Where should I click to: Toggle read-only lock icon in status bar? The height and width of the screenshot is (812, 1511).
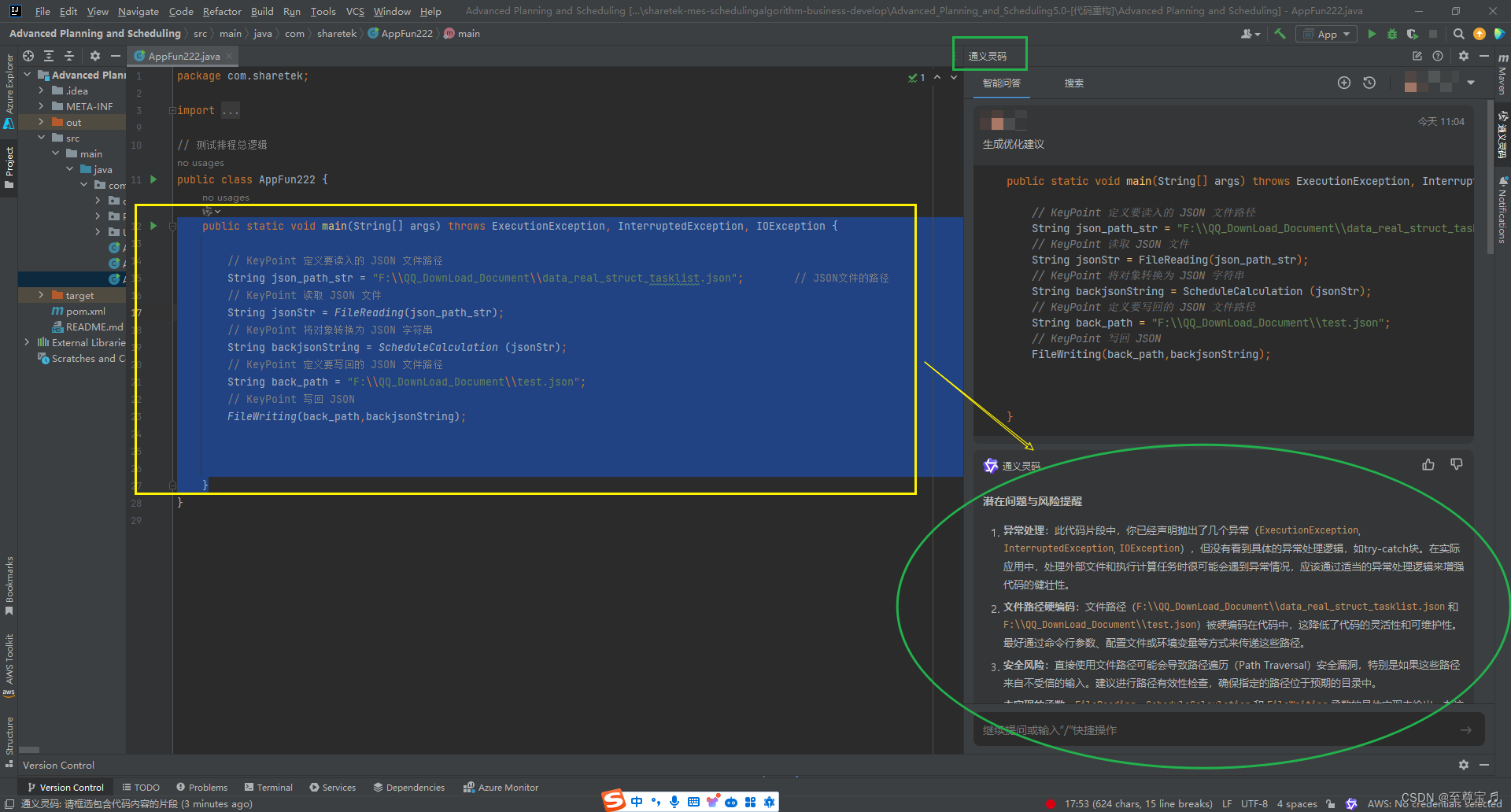pos(1330,803)
